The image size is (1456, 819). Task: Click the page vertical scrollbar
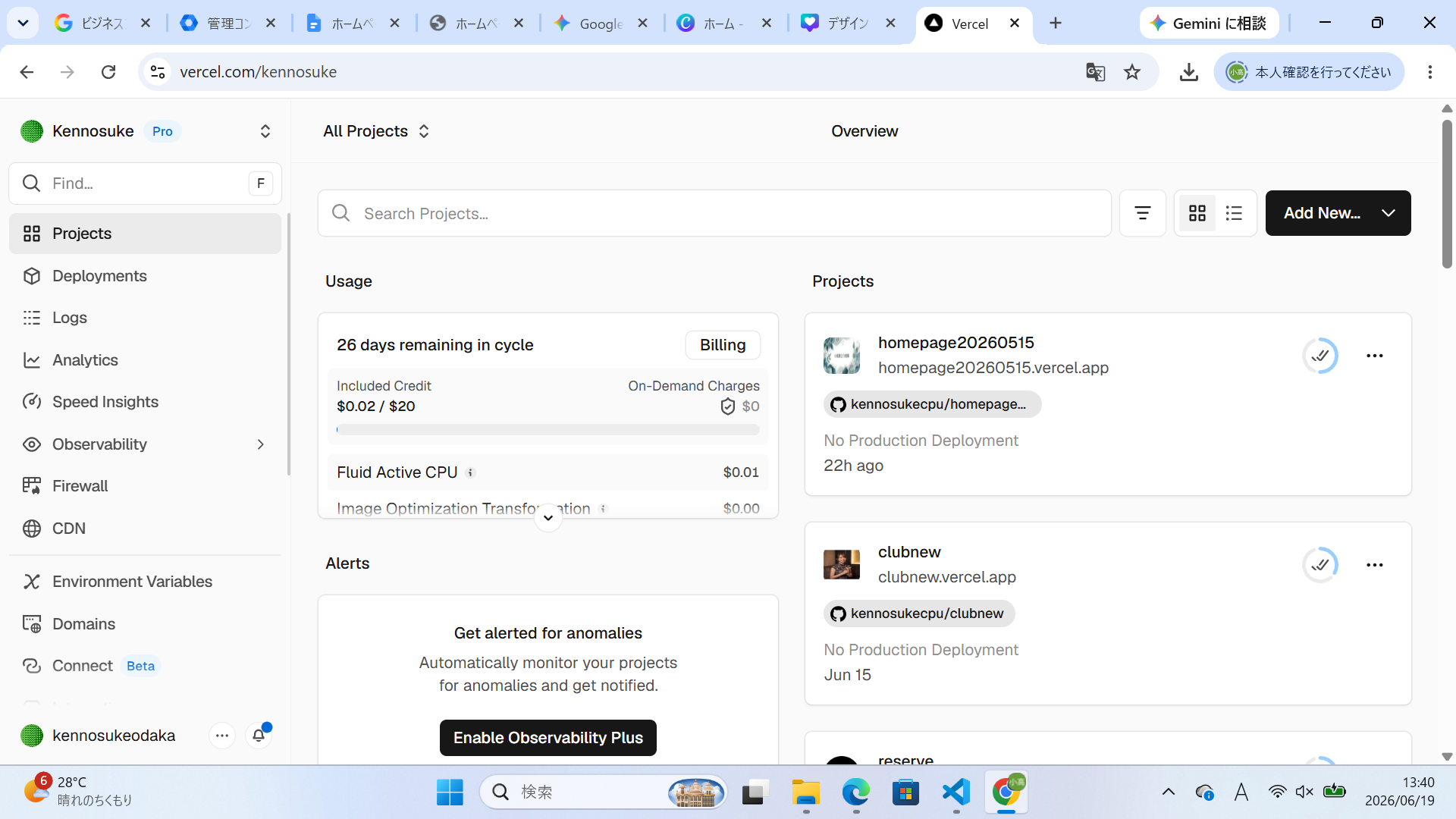(1447, 193)
